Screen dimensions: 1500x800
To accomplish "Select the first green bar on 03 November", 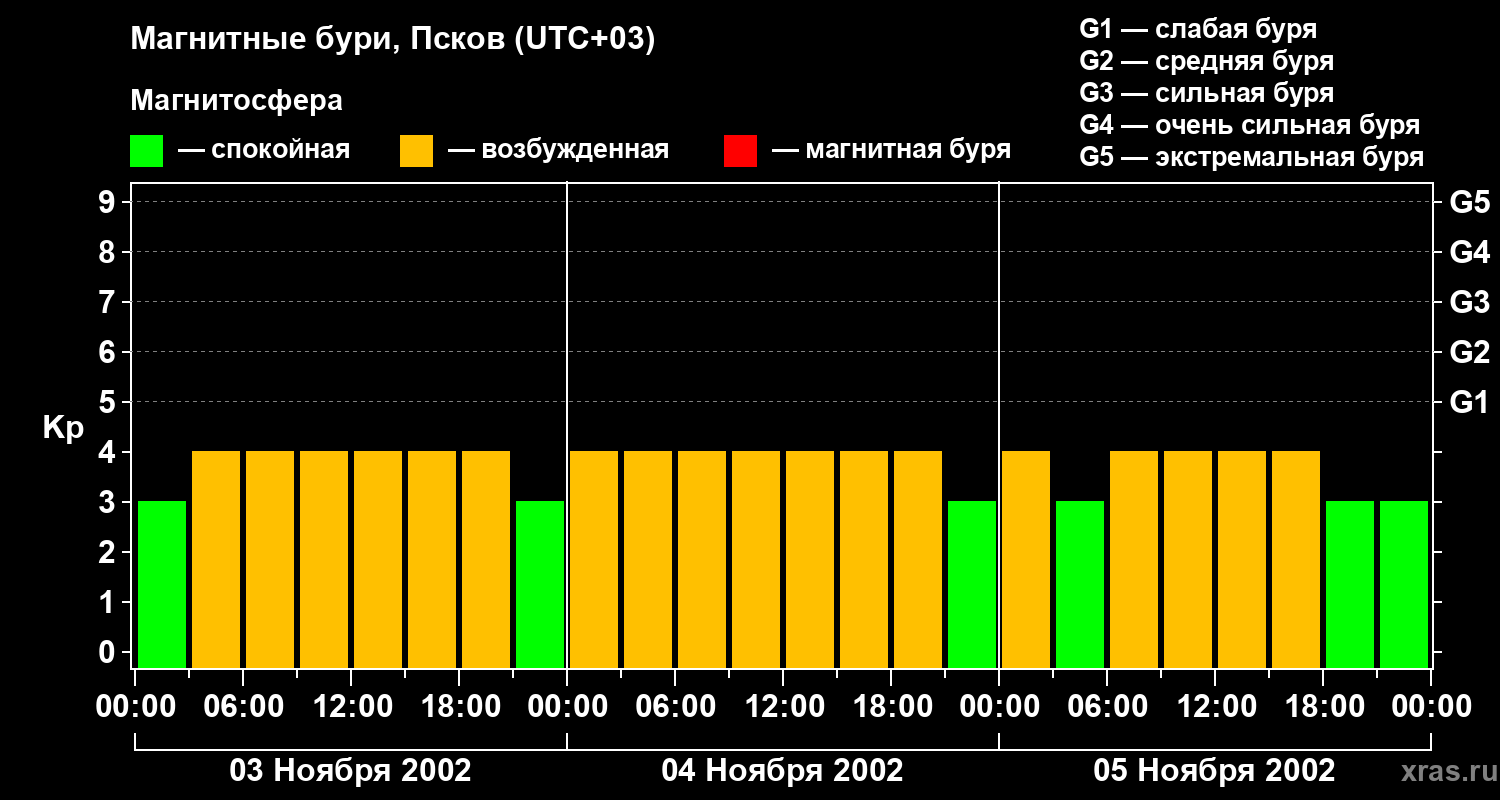I will click(162, 584).
